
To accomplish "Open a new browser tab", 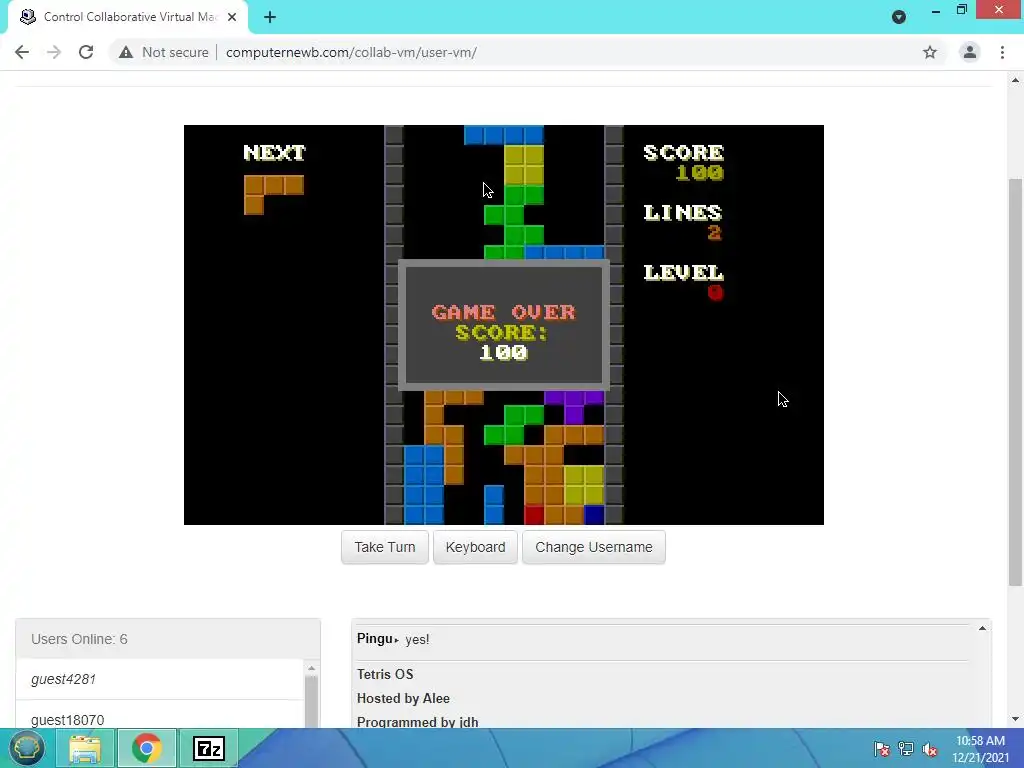I will point(270,17).
